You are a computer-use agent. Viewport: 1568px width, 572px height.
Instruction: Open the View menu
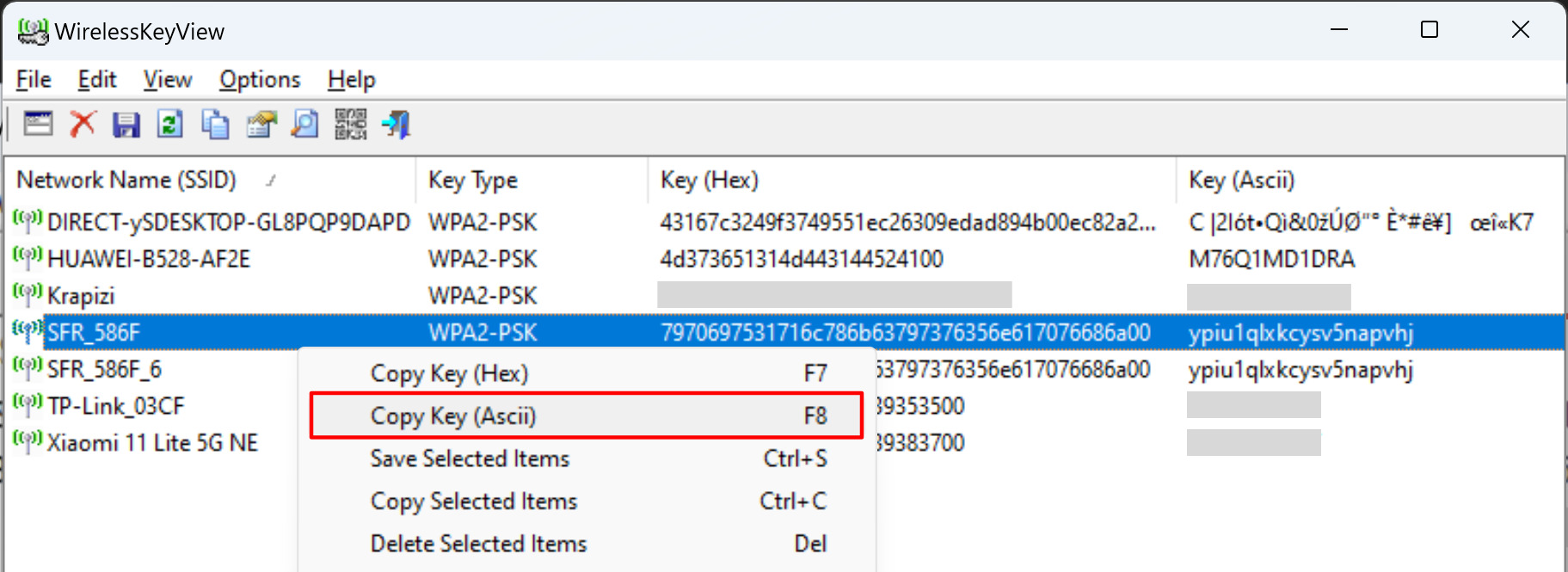tap(168, 80)
